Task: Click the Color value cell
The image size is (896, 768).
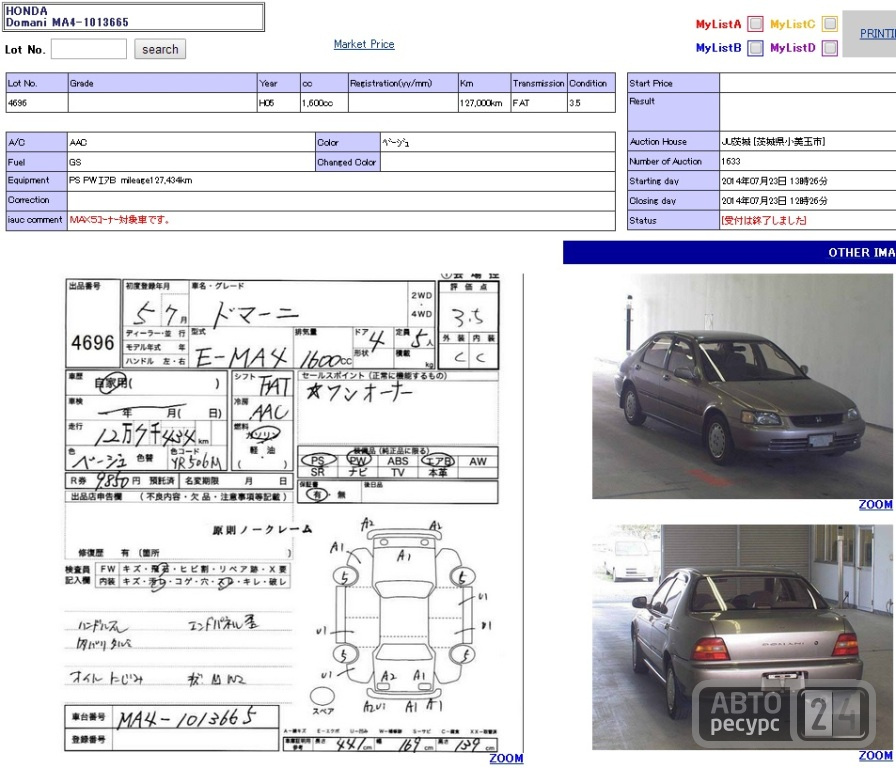Action: click(498, 142)
